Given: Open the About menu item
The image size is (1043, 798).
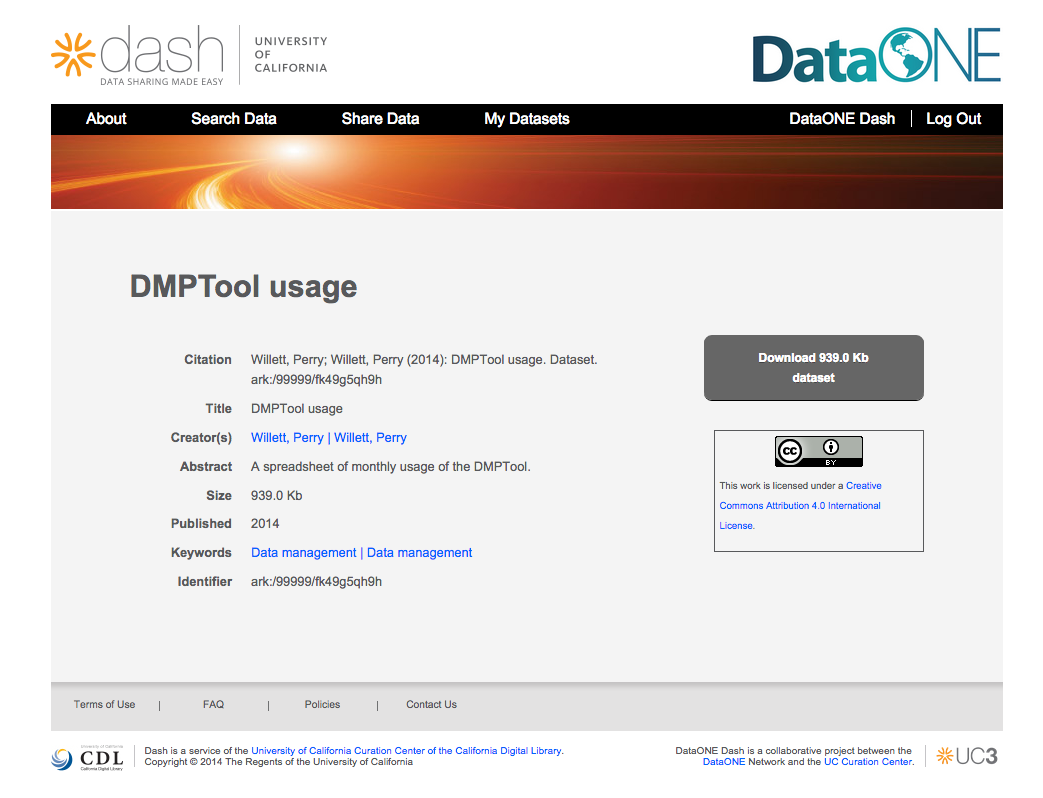Looking at the screenshot, I should (106, 119).
